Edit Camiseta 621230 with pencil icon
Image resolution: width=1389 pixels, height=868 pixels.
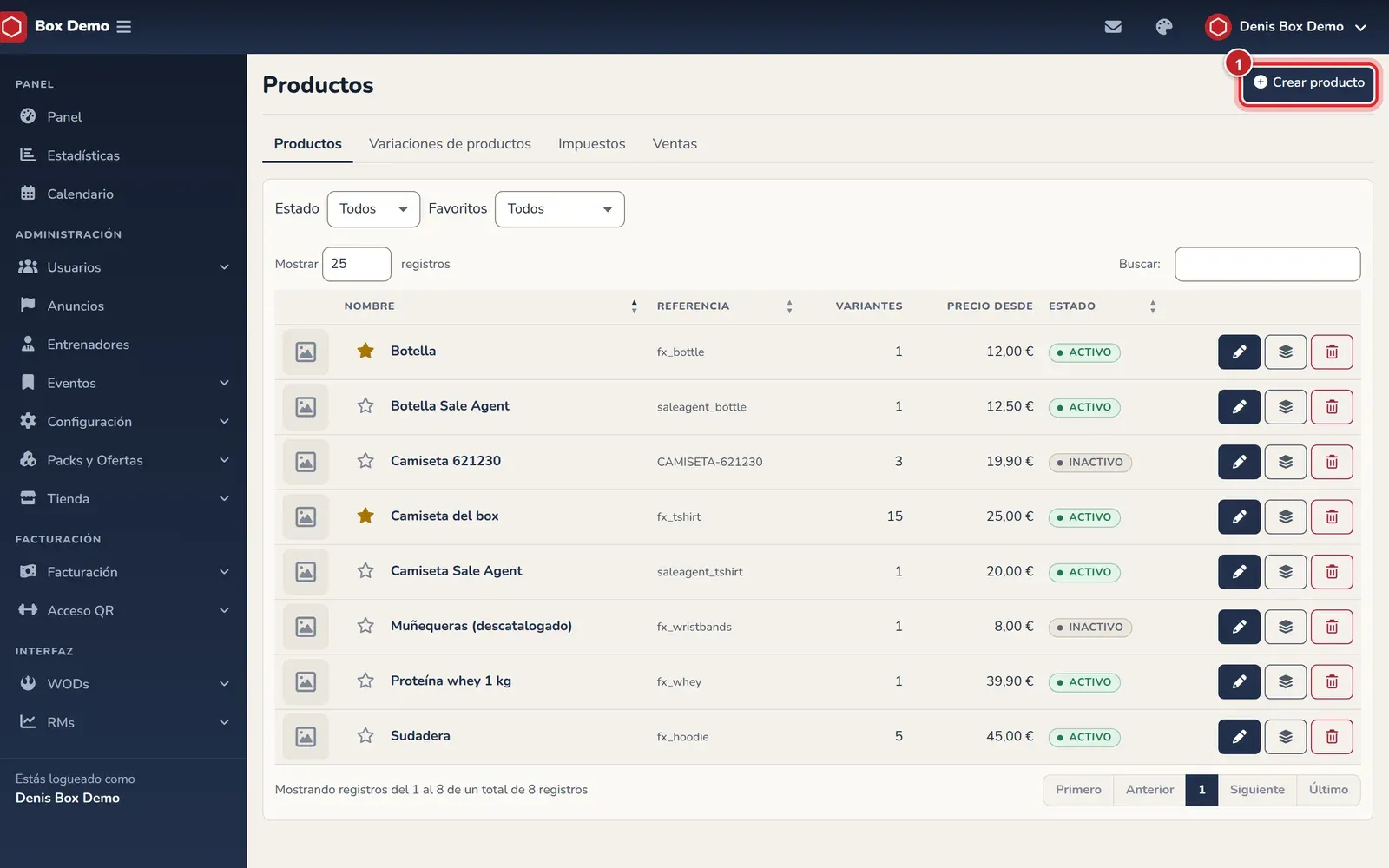(1239, 462)
